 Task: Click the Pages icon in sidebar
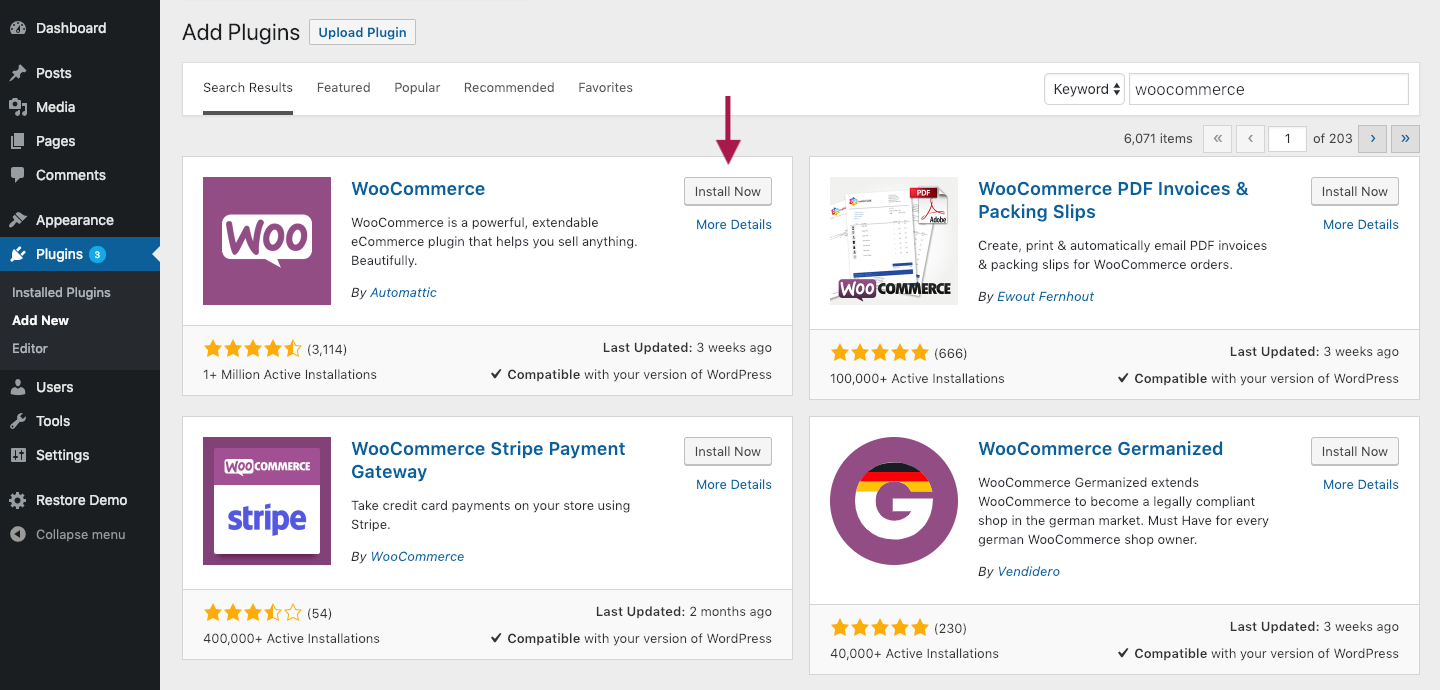coord(18,141)
